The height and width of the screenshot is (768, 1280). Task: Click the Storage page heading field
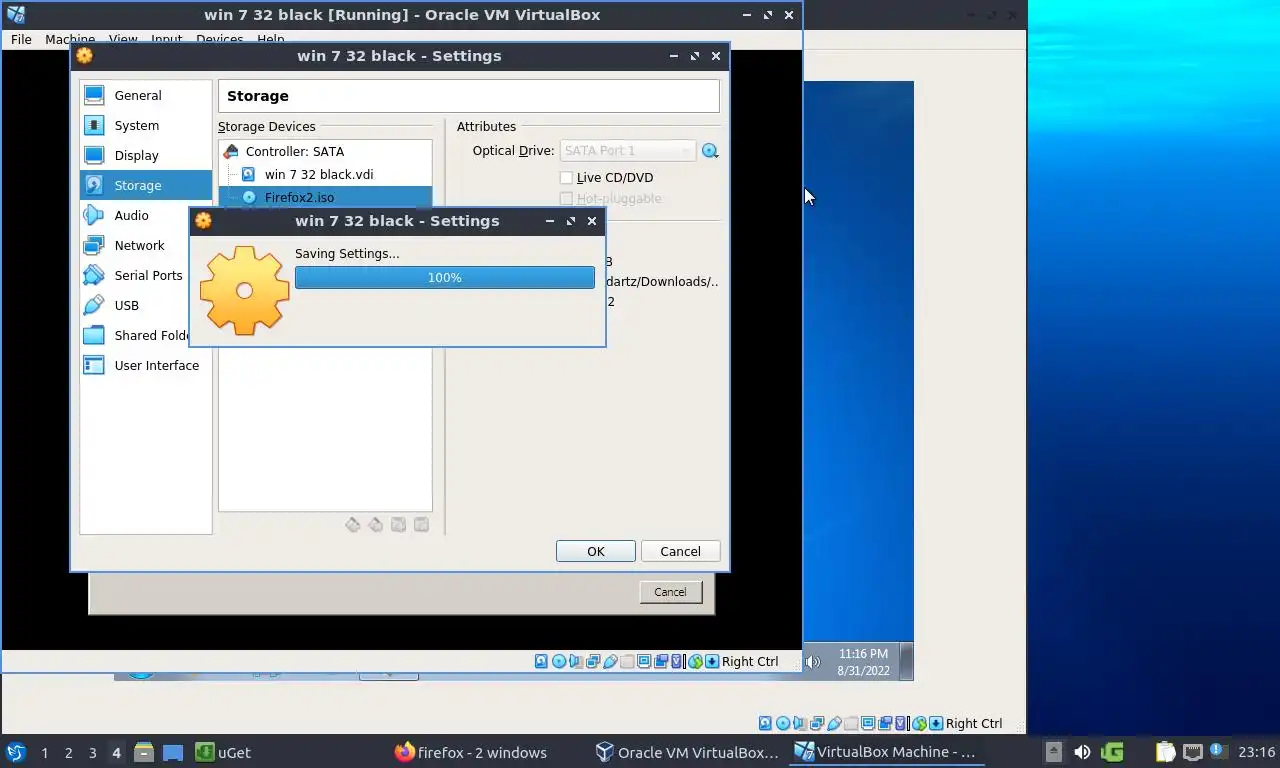pyautogui.click(x=468, y=96)
